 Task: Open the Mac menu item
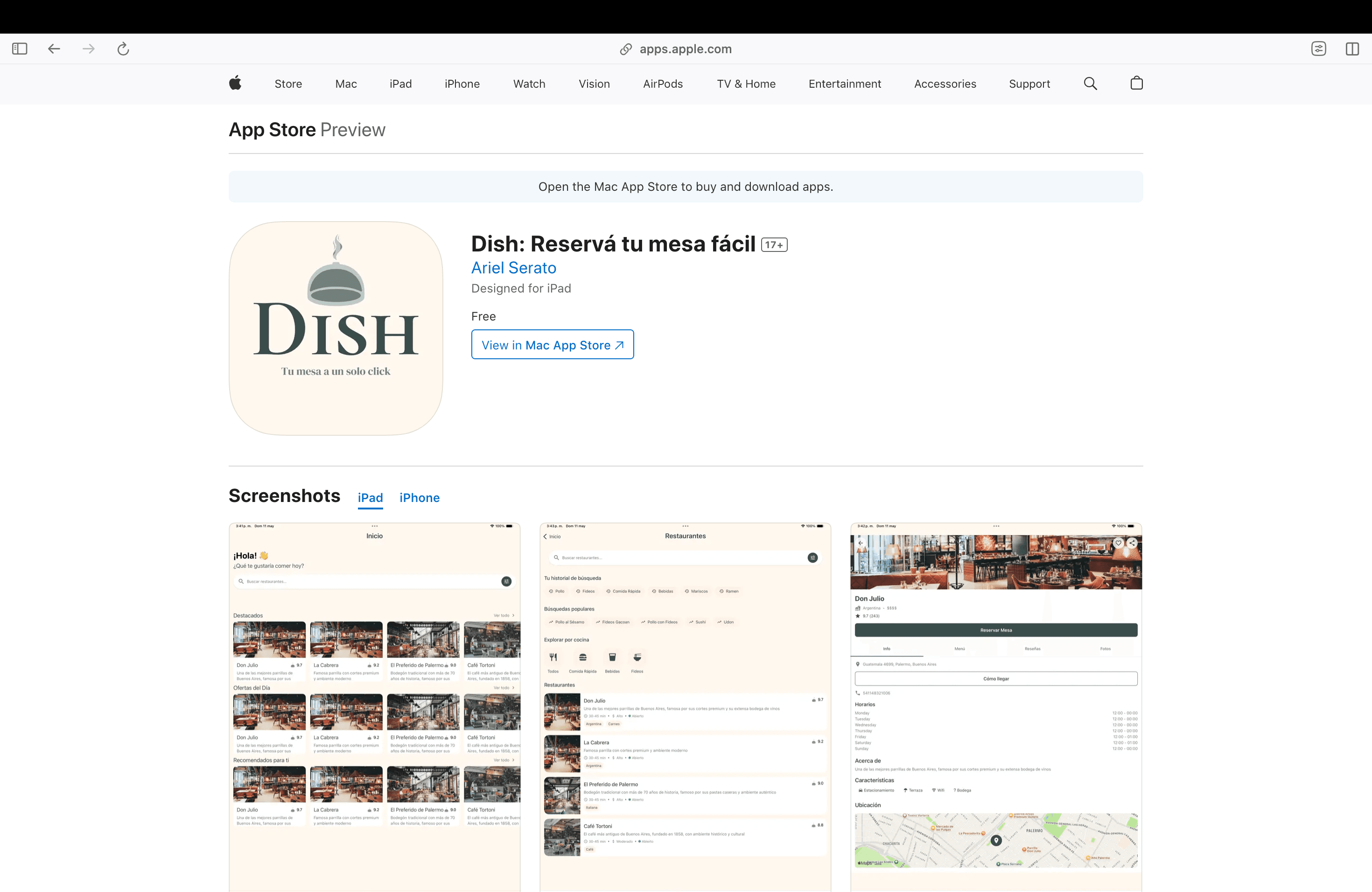click(x=346, y=84)
